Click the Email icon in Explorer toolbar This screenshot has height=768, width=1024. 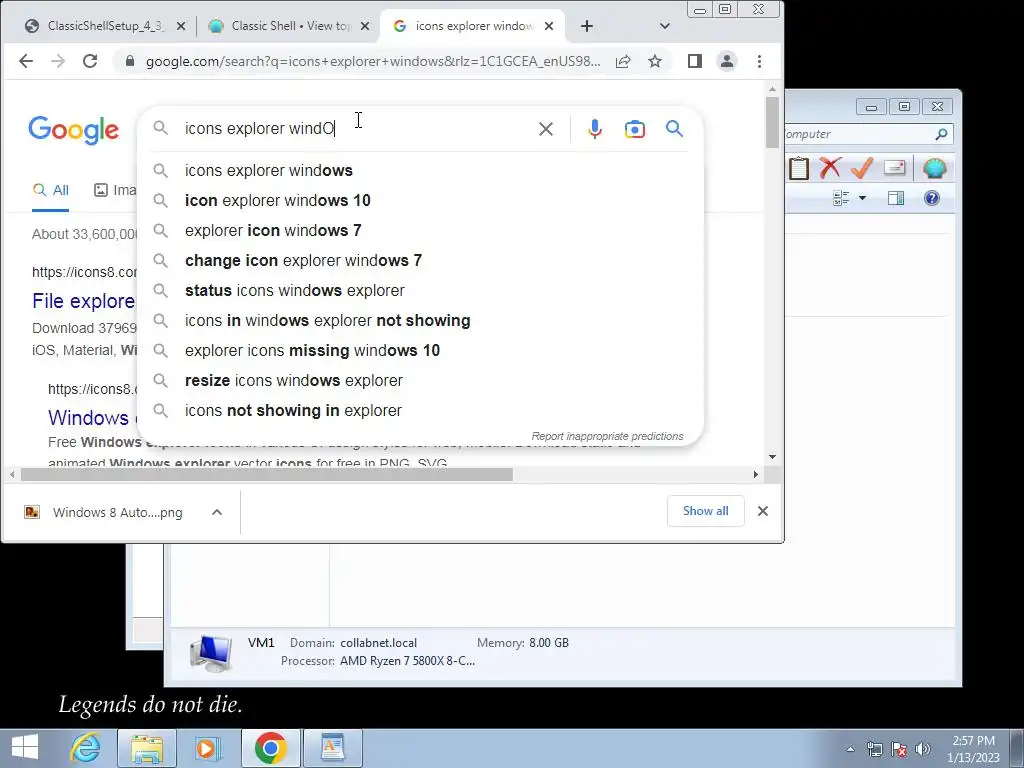point(895,168)
